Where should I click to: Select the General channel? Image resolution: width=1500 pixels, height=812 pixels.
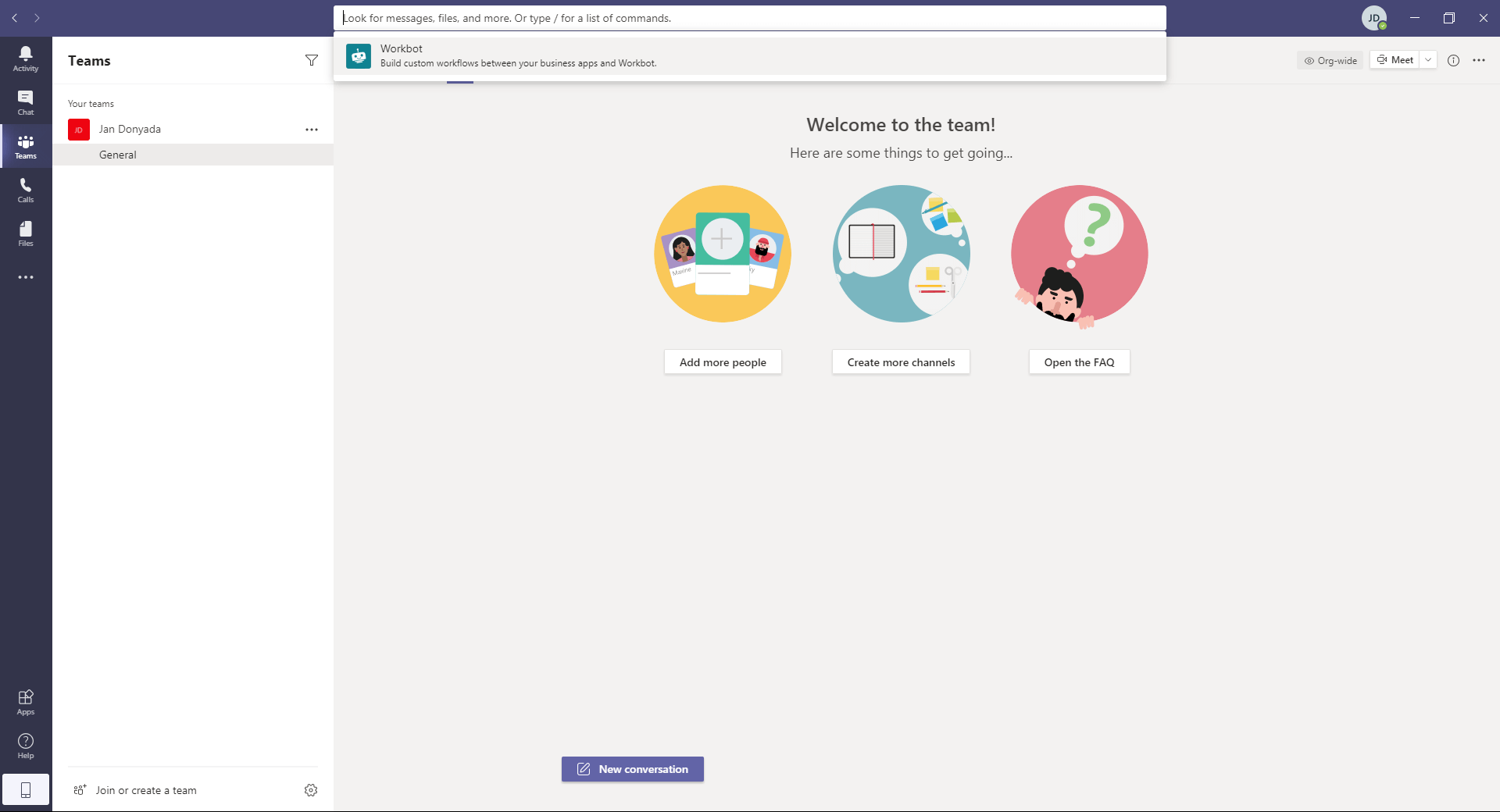[118, 155]
